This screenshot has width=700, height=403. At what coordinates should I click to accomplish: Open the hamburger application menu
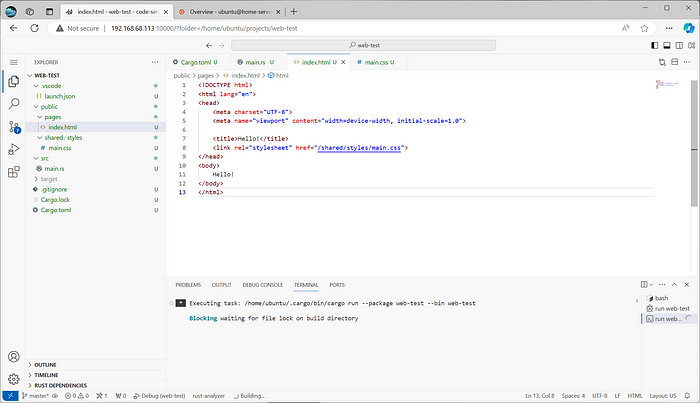(14, 62)
